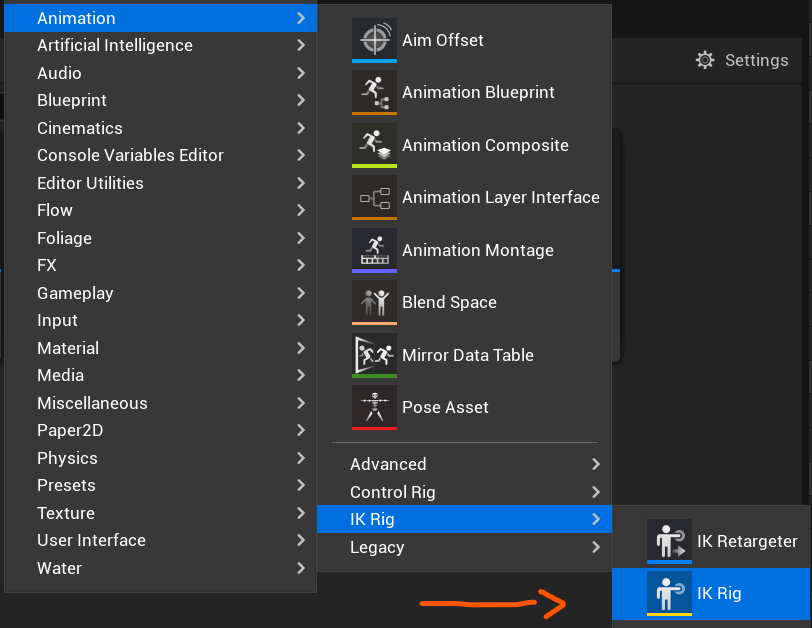812x628 pixels.
Task: Open the FX category
Action: click(160, 266)
